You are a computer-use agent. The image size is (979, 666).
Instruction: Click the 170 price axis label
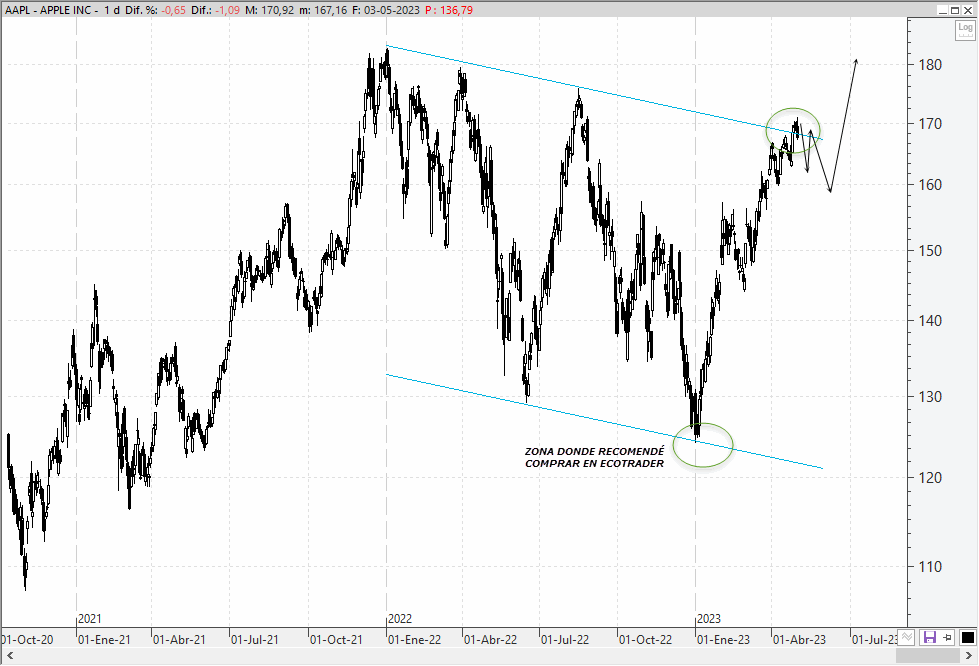pos(930,124)
